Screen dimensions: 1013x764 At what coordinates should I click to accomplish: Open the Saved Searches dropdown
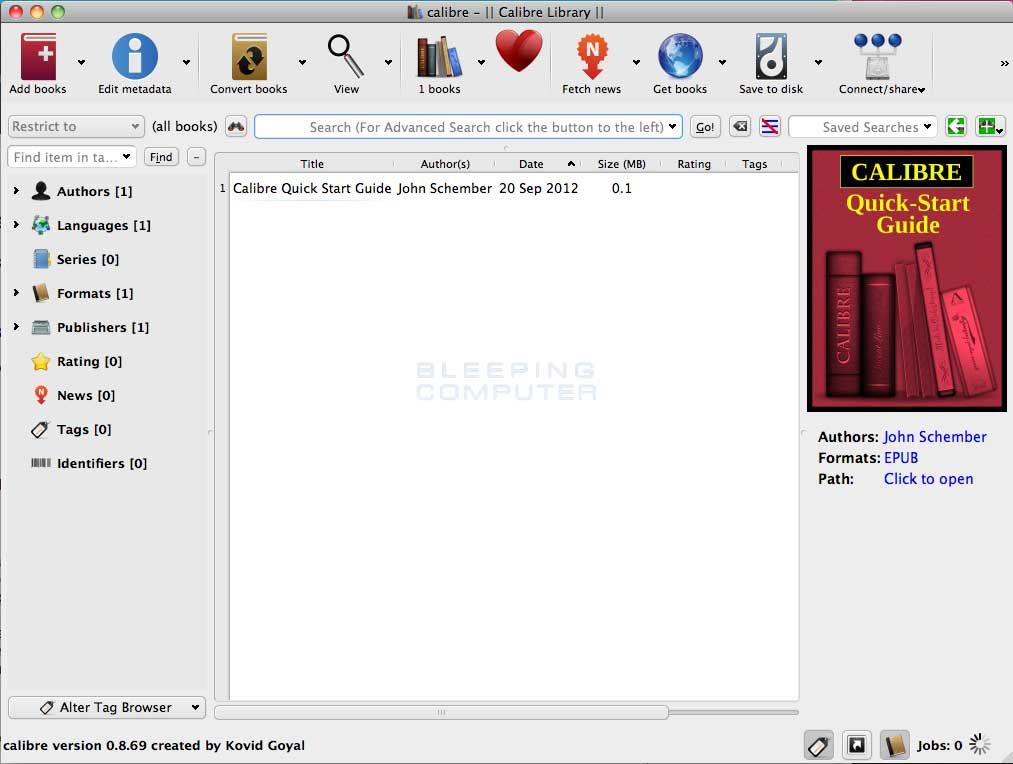862,126
